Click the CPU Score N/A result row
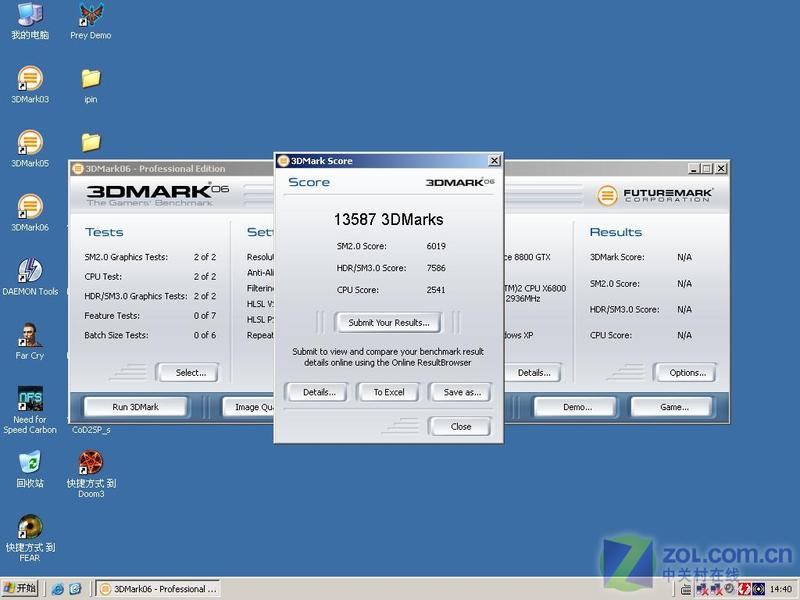 click(x=641, y=335)
